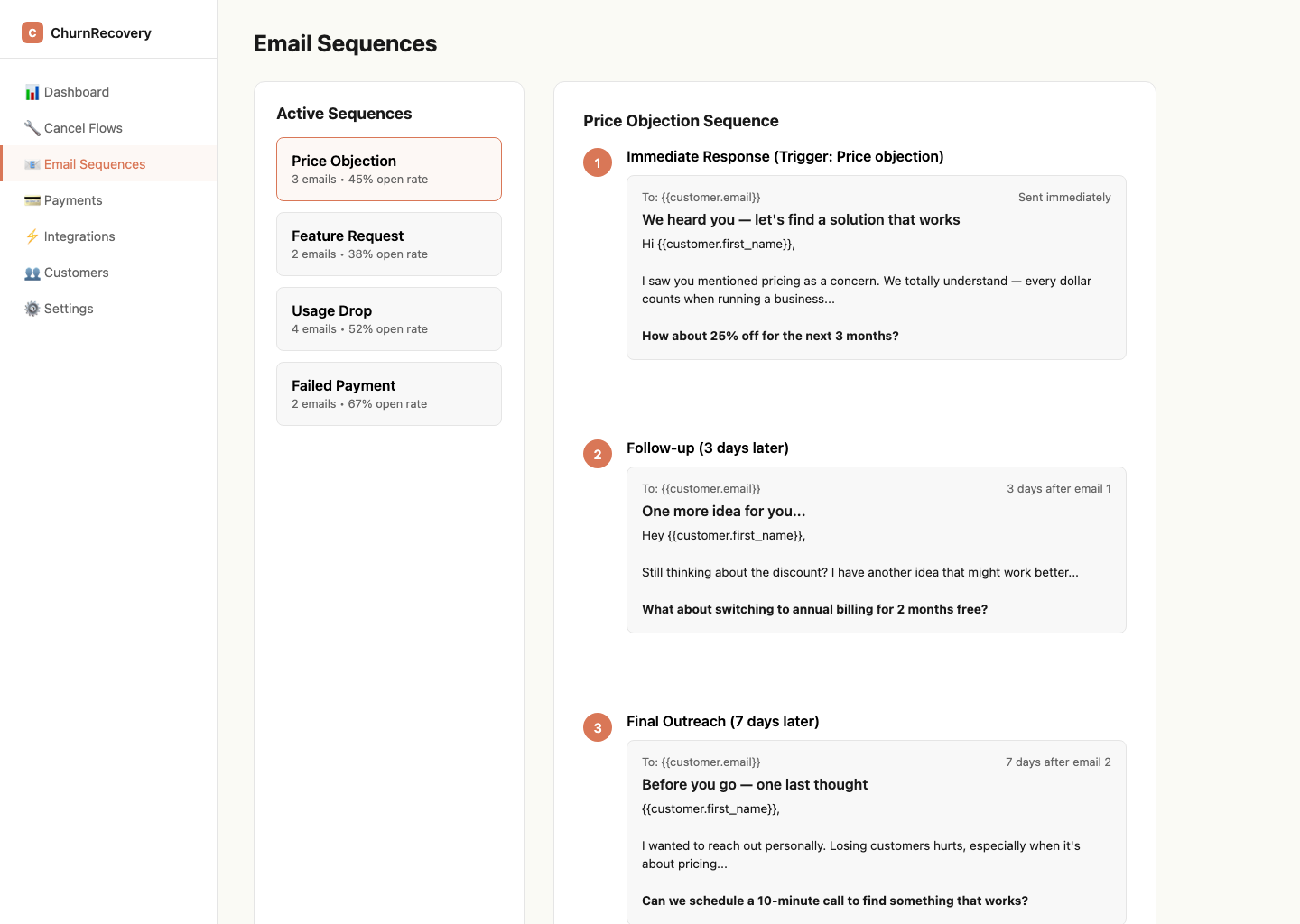1300x924 pixels.
Task: Open the Usage Drop sequence
Action: (x=388, y=319)
